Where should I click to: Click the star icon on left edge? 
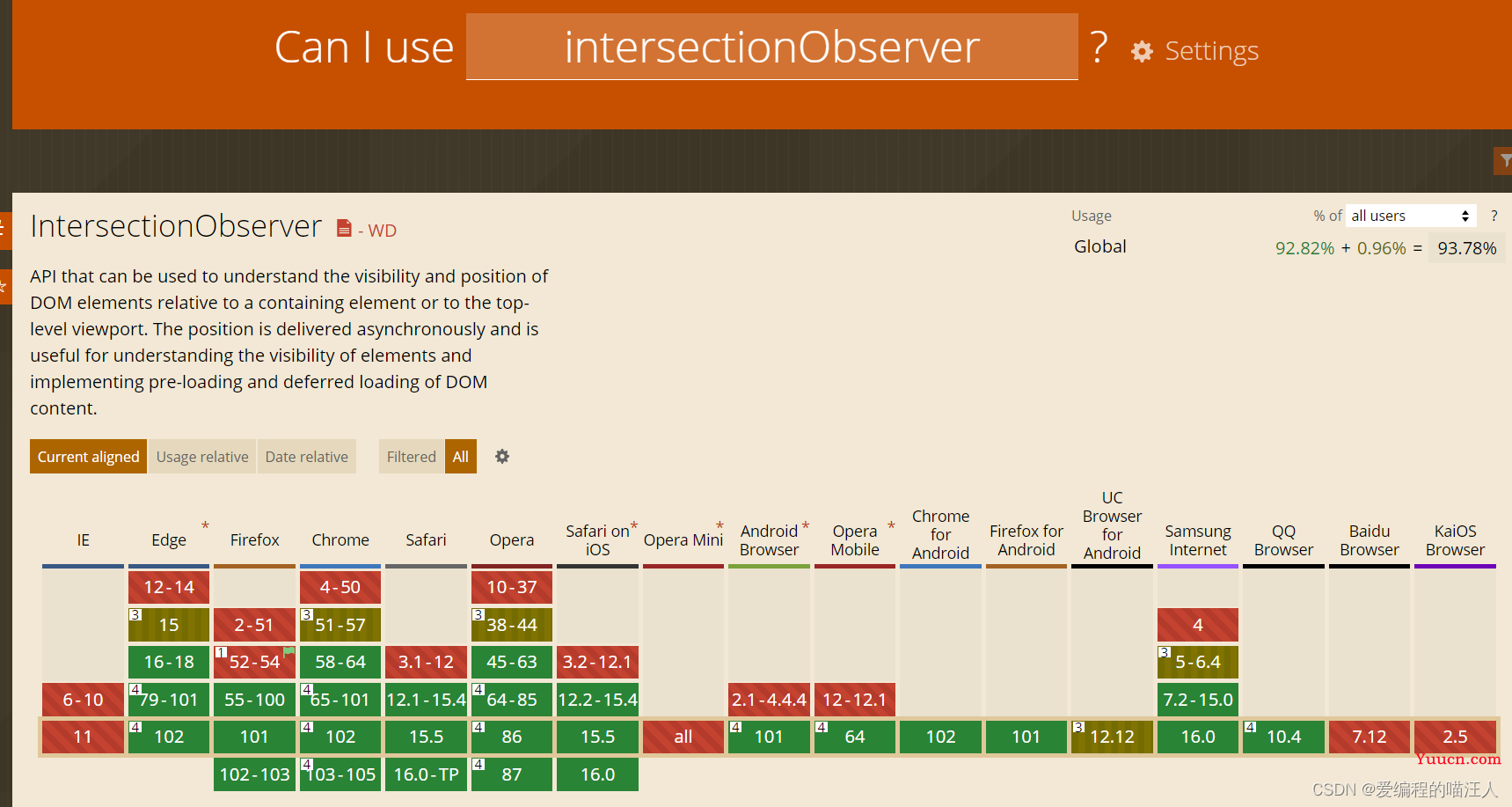(x=4, y=287)
